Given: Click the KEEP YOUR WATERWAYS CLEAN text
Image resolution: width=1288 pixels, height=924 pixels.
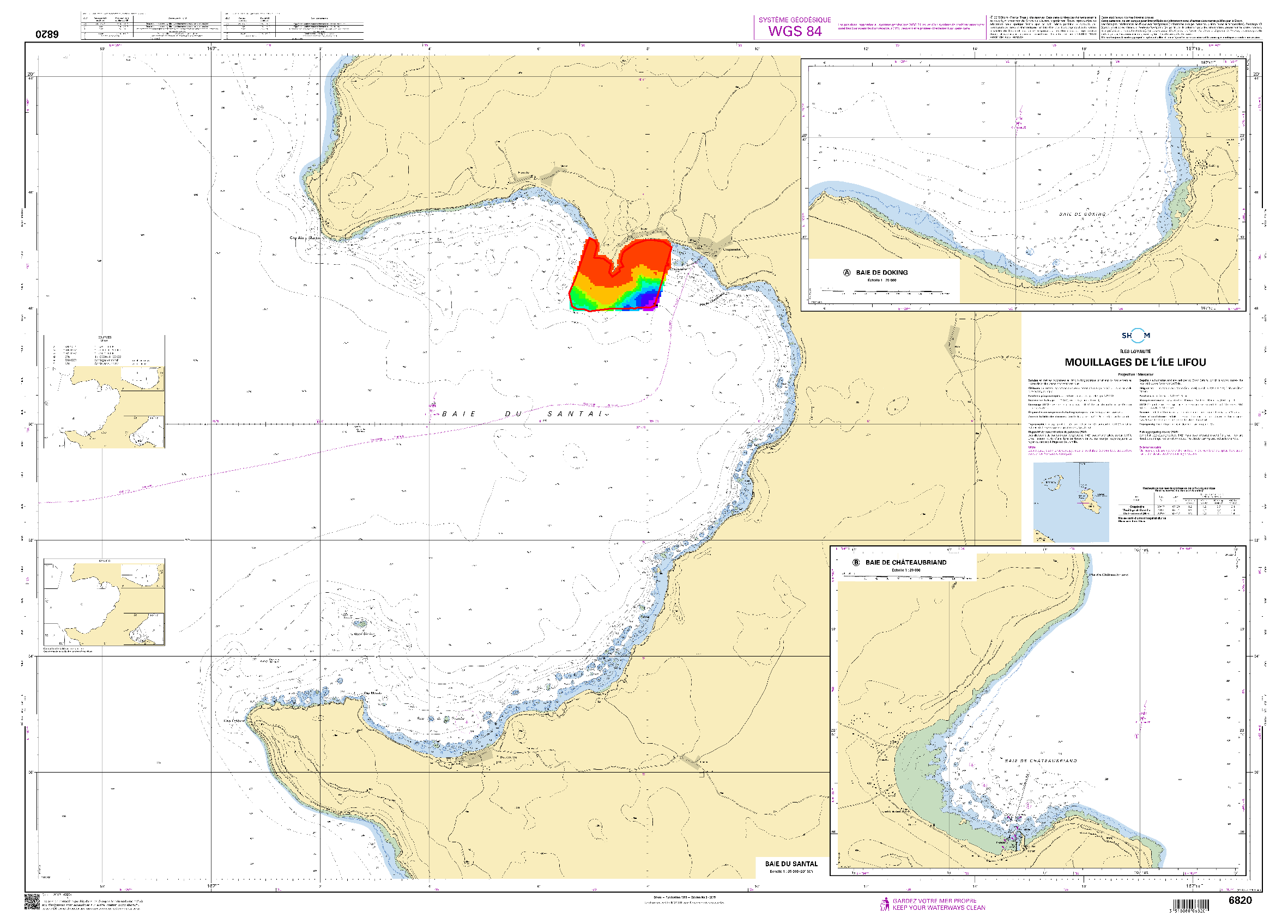Looking at the screenshot, I should tap(938, 908).
